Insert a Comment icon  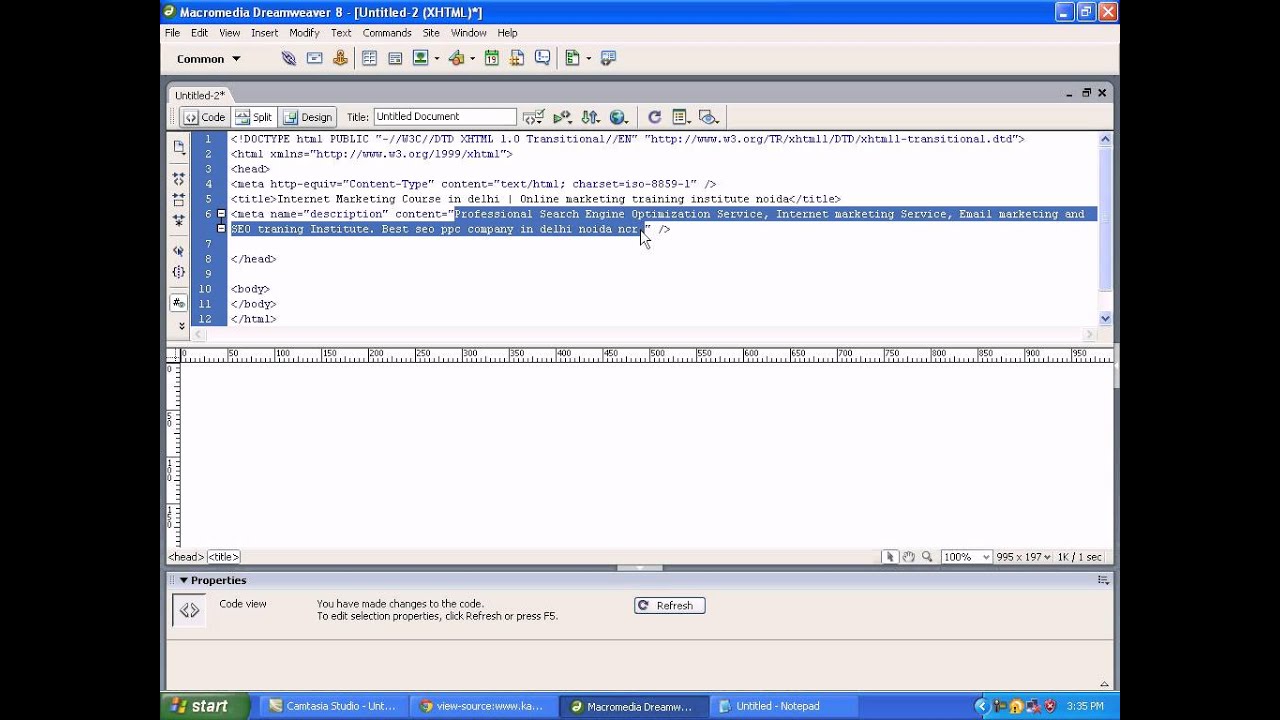[543, 58]
